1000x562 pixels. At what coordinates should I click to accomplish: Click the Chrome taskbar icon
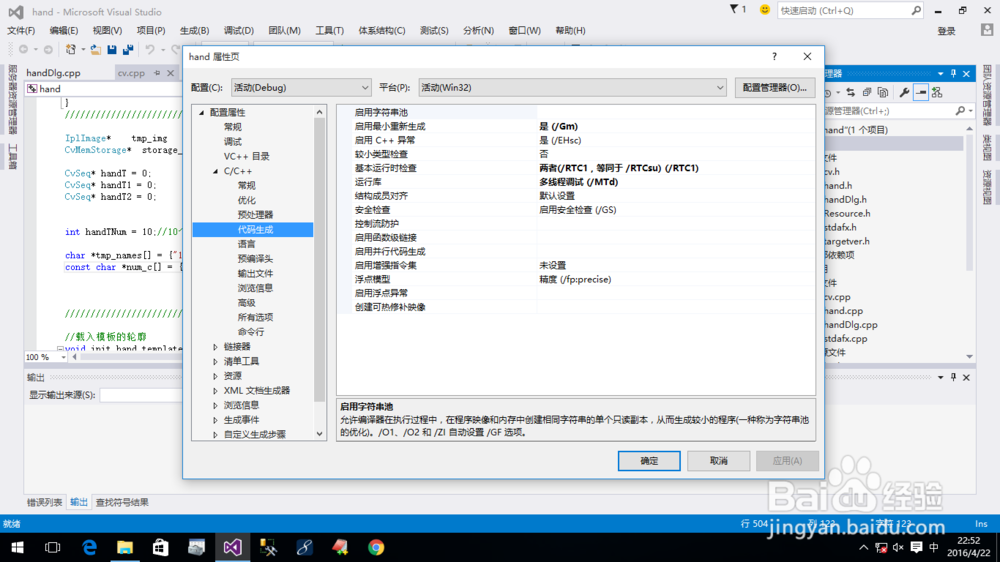[x=376, y=547]
